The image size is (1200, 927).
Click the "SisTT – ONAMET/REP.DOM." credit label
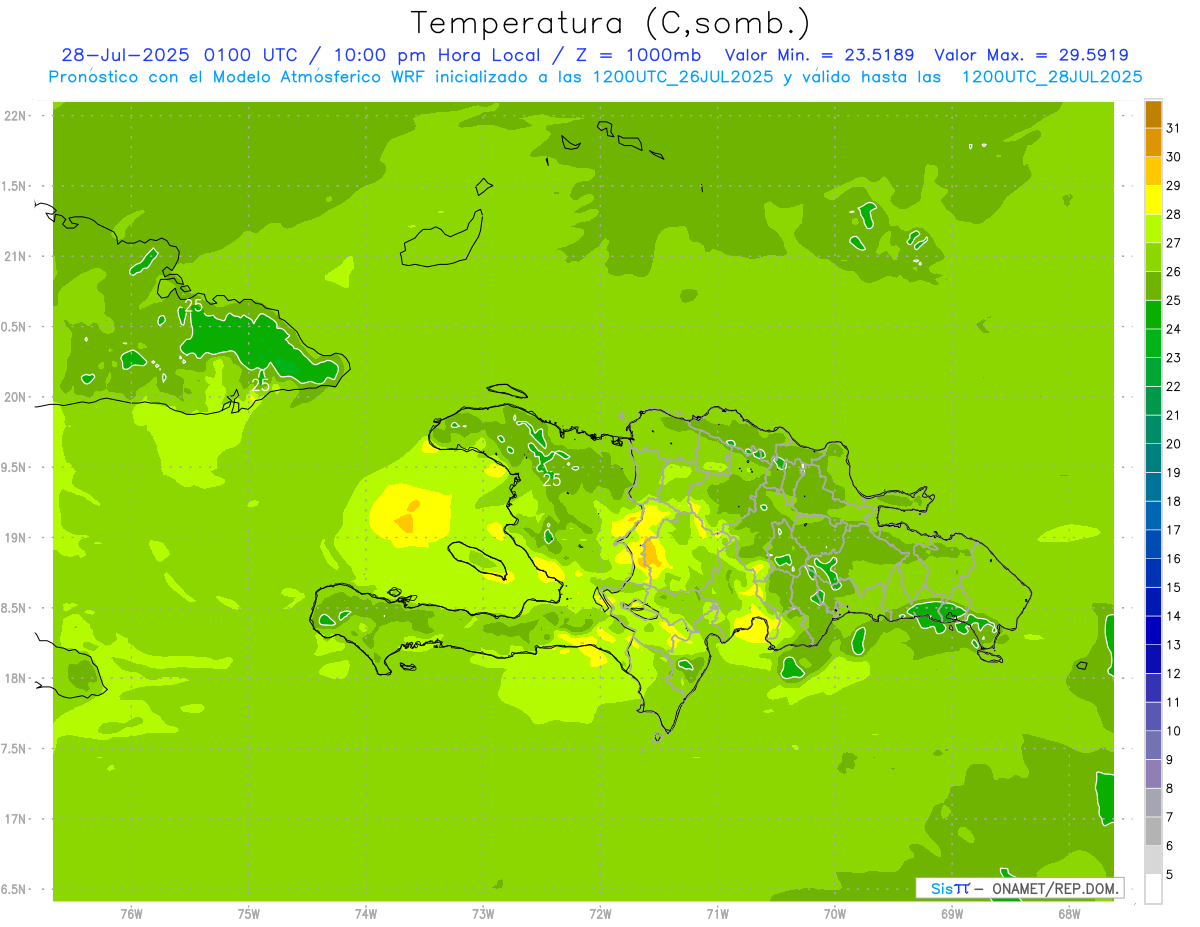(x=1019, y=888)
